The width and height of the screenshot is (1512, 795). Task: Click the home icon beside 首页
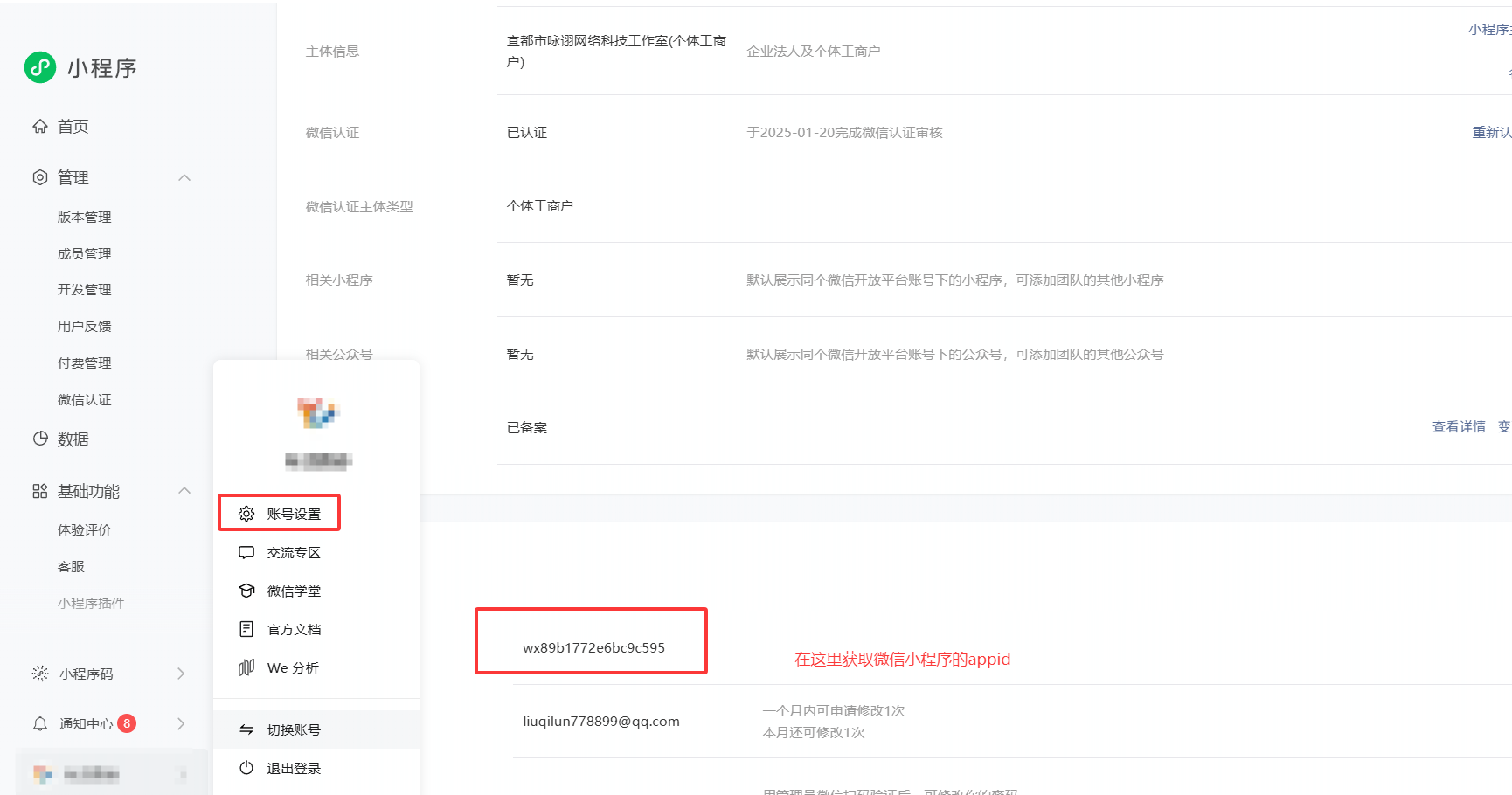(40, 127)
